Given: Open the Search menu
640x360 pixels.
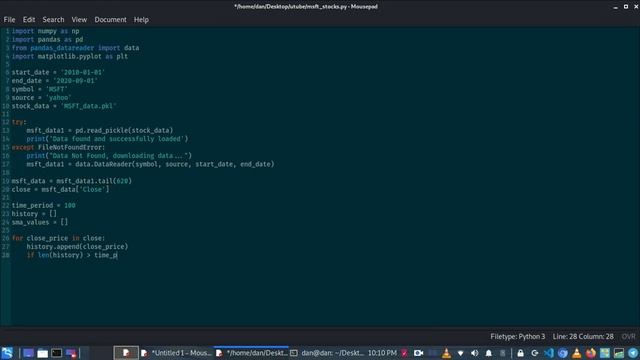Looking at the screenshot, I should tap(53, 20).
